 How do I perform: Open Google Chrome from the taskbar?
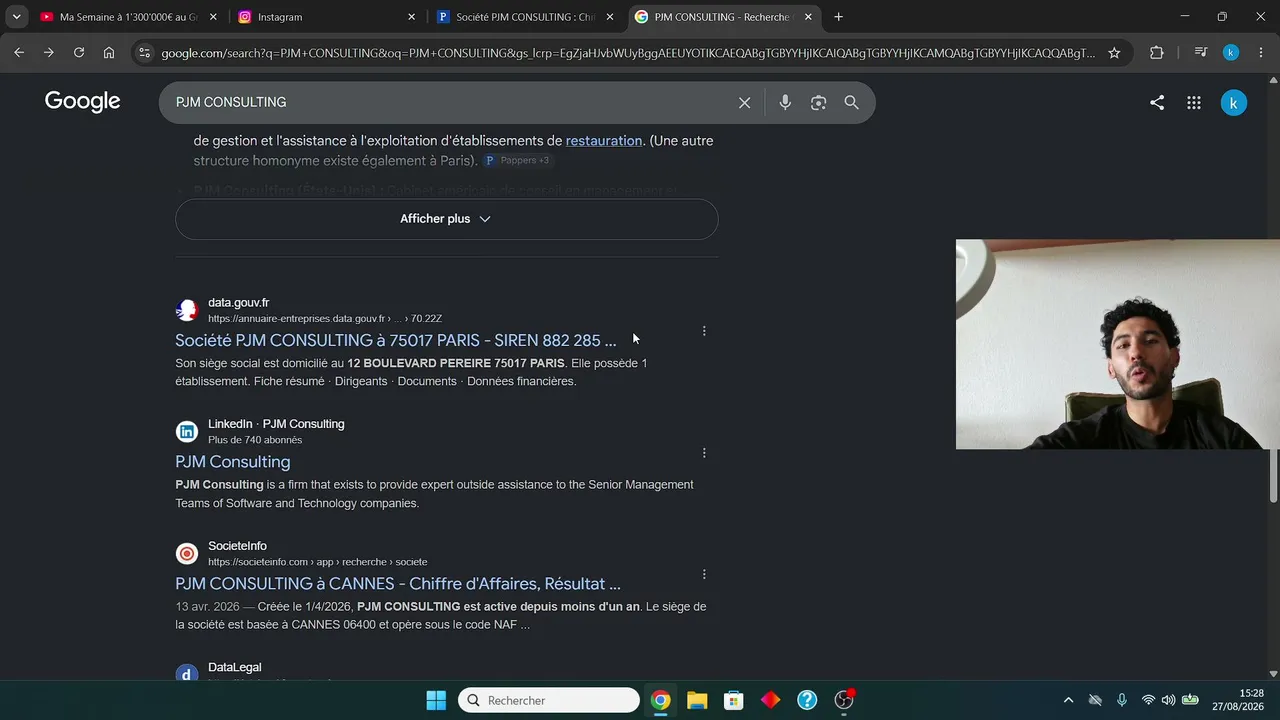click(x=660, y=700)
